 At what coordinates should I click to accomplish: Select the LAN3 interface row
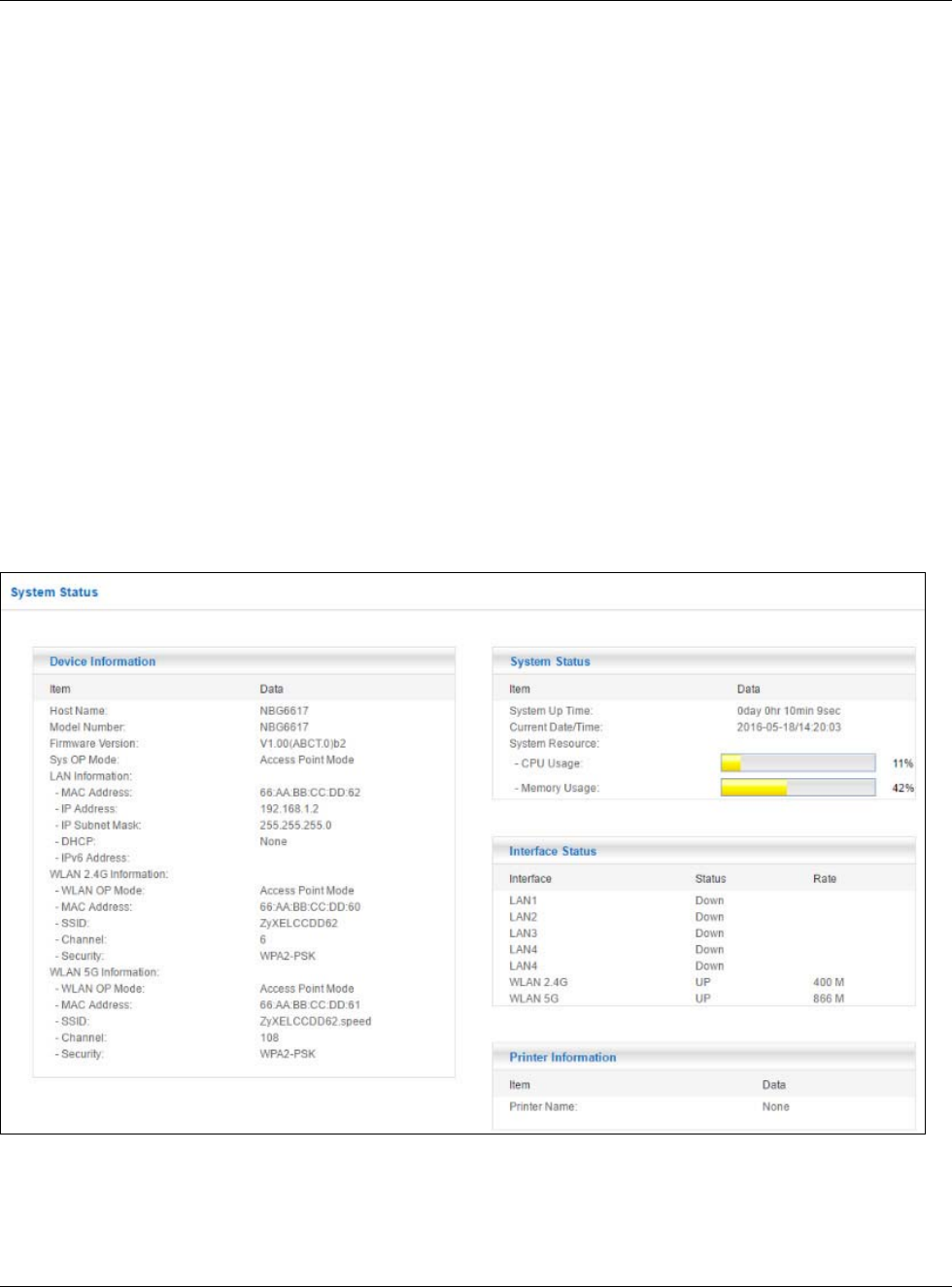point(703,933)
